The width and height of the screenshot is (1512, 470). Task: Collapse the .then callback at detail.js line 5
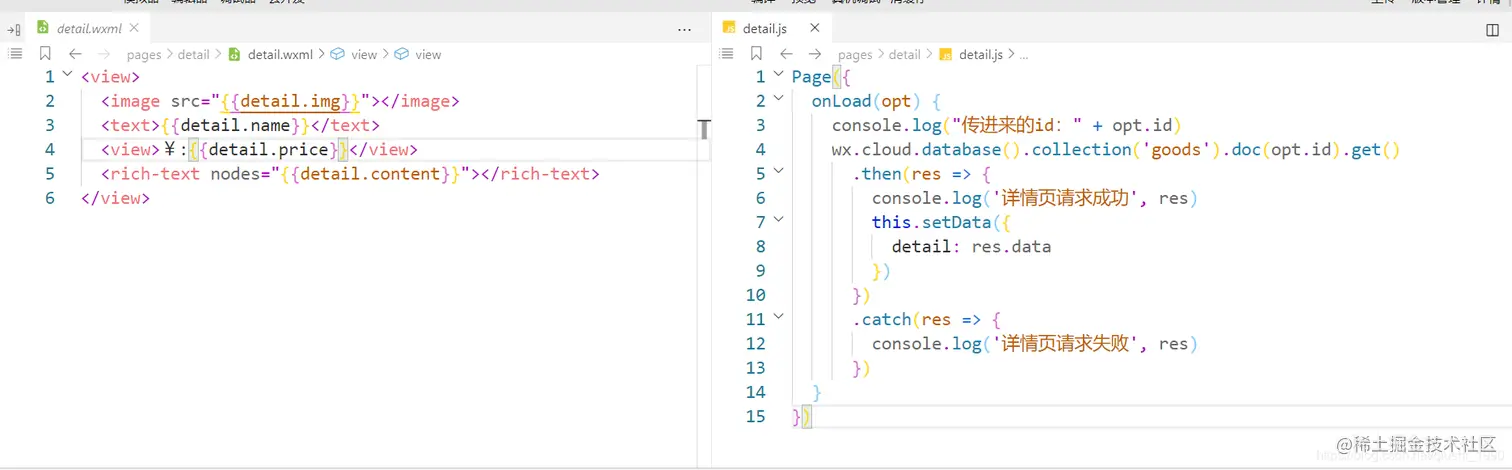[779, 171]
